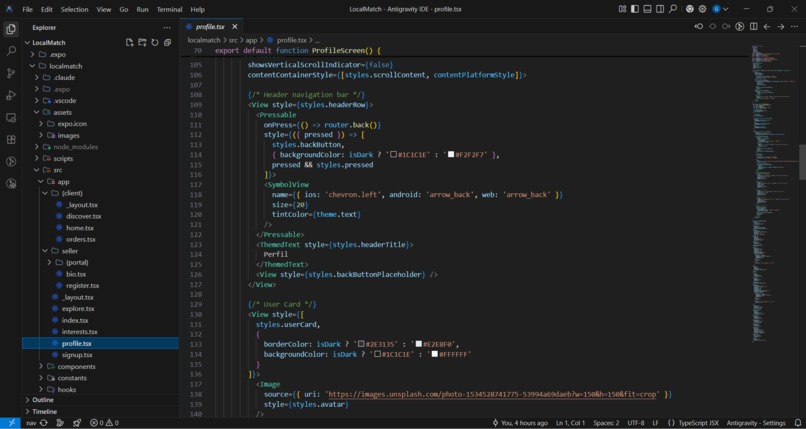Click the rocket icon in status bar
Viewport: 806px width, 429px height.
(x=77, y=423)
